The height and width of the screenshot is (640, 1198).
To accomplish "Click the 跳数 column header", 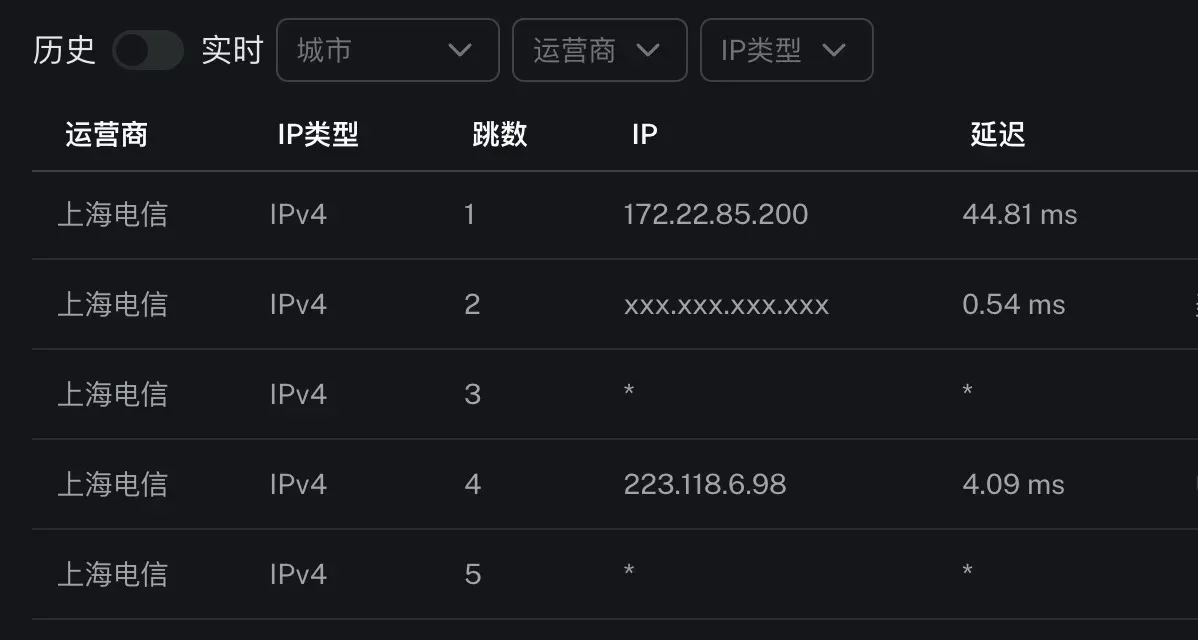I will point(500,134).
